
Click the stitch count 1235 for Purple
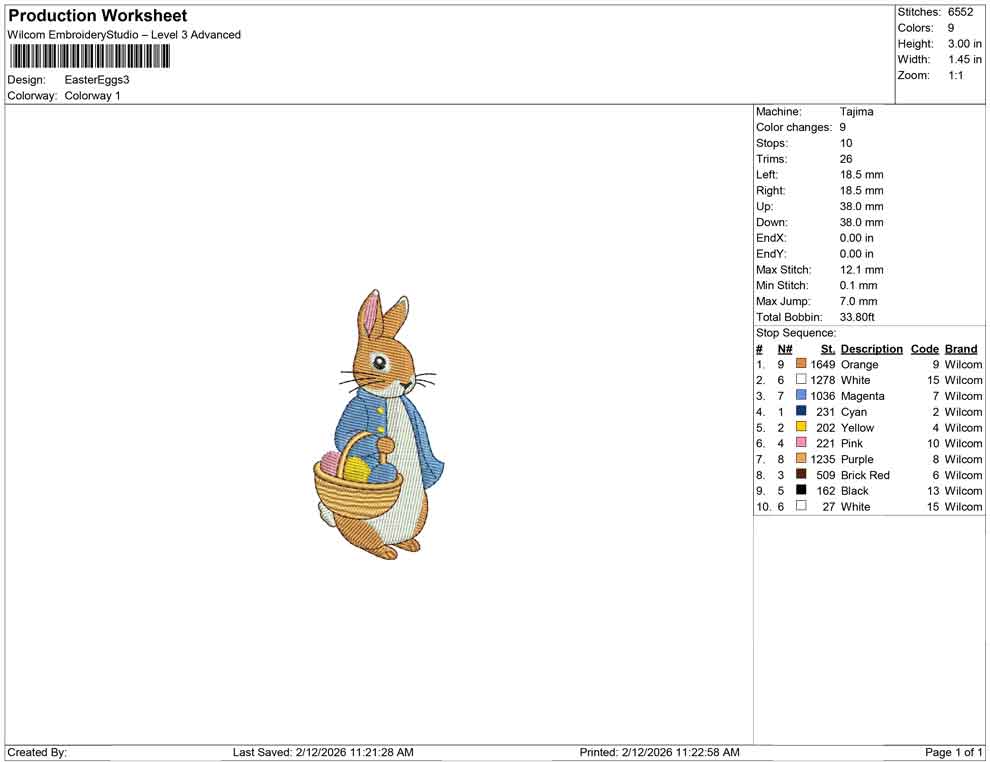click(823, 459)
